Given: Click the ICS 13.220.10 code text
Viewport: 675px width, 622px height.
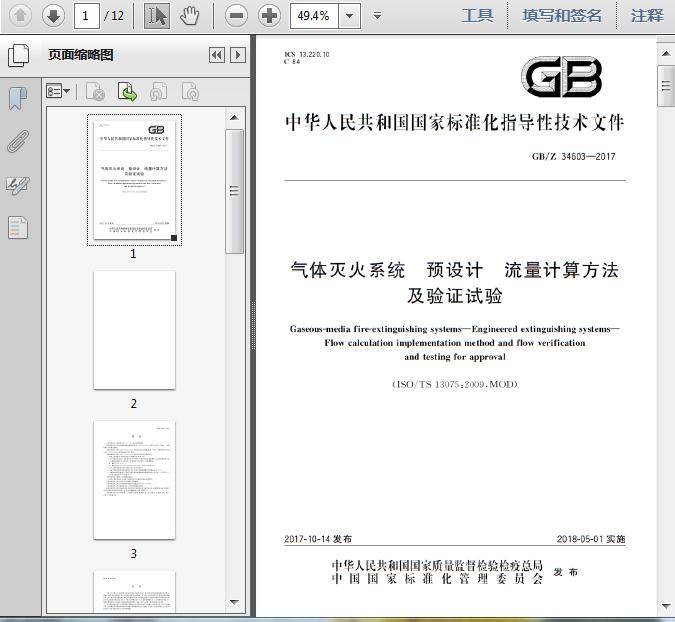Looking at the screenshot, I should coord(307,54).
